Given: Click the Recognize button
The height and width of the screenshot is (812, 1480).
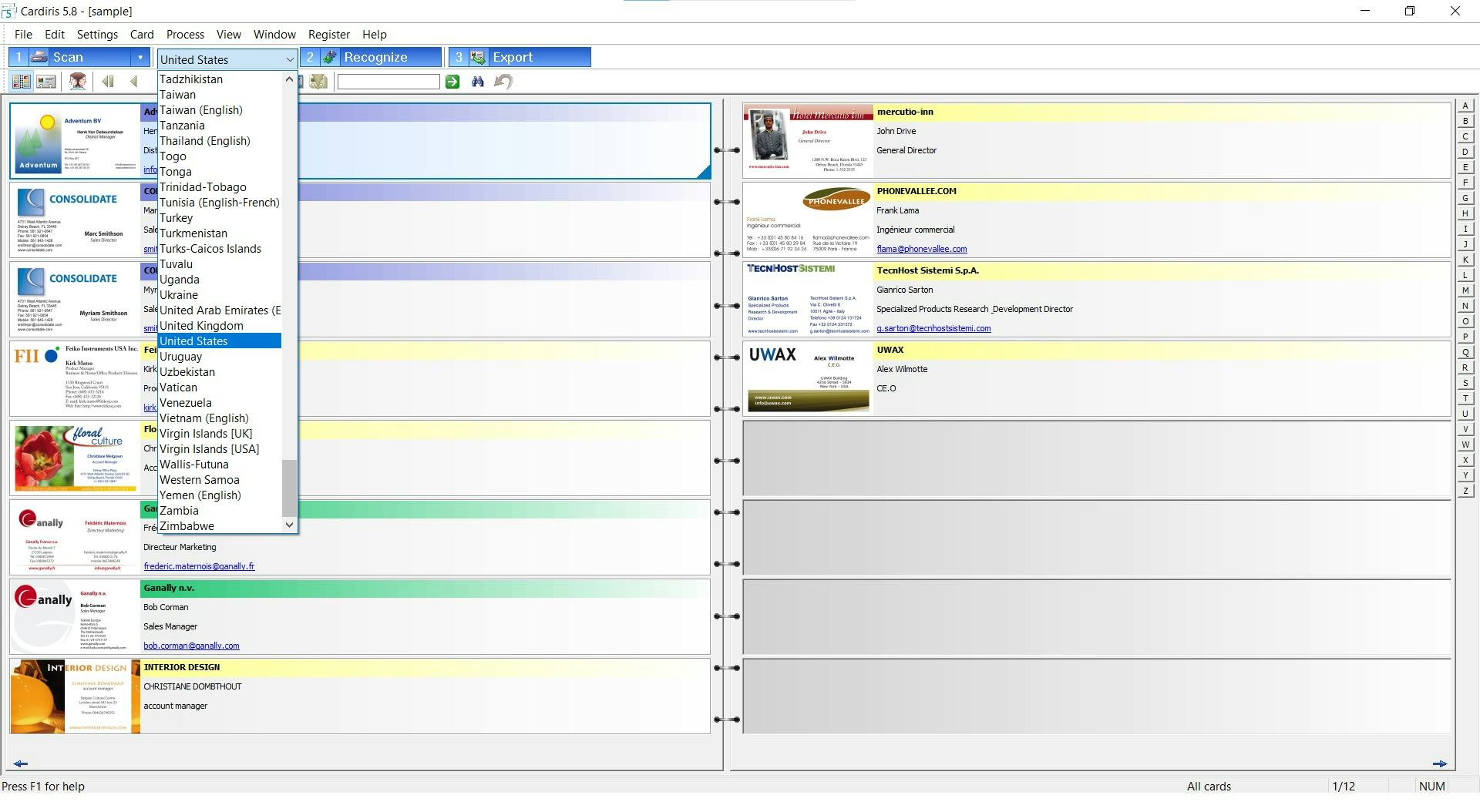Looking at the screenshot, I should (x=372, y=57).
